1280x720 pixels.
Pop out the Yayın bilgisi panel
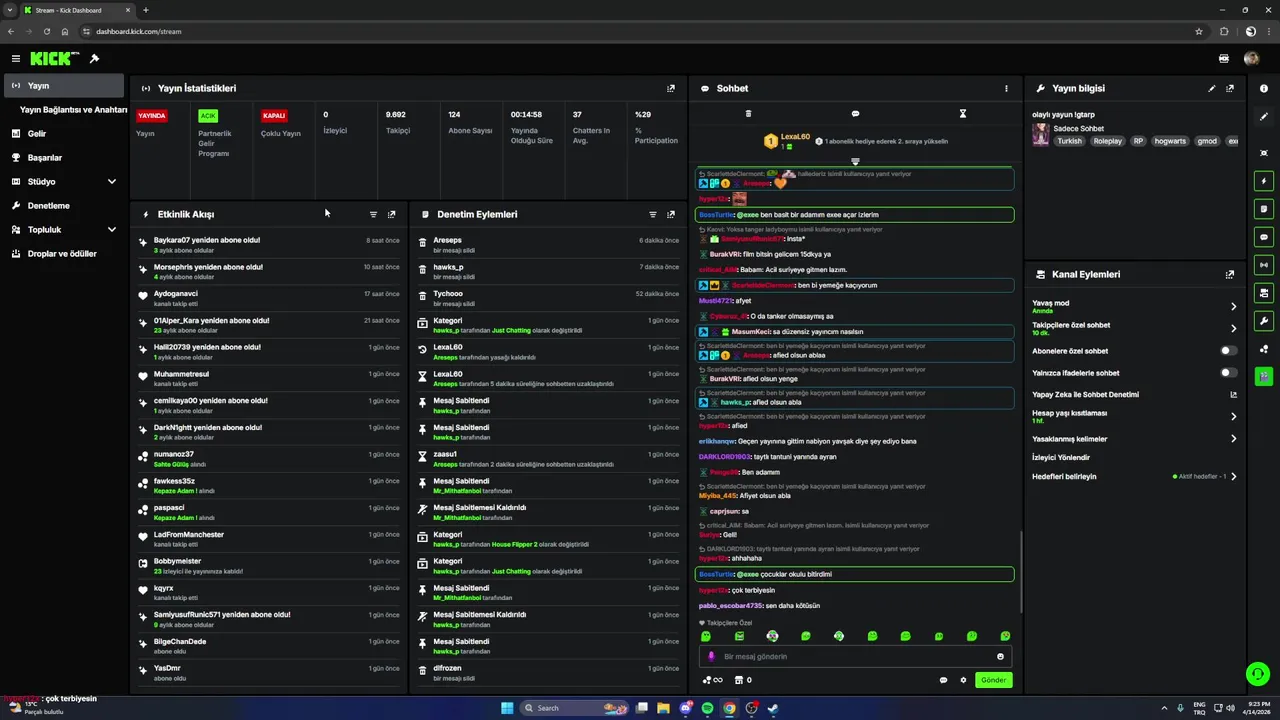[x=1230, y=88]
